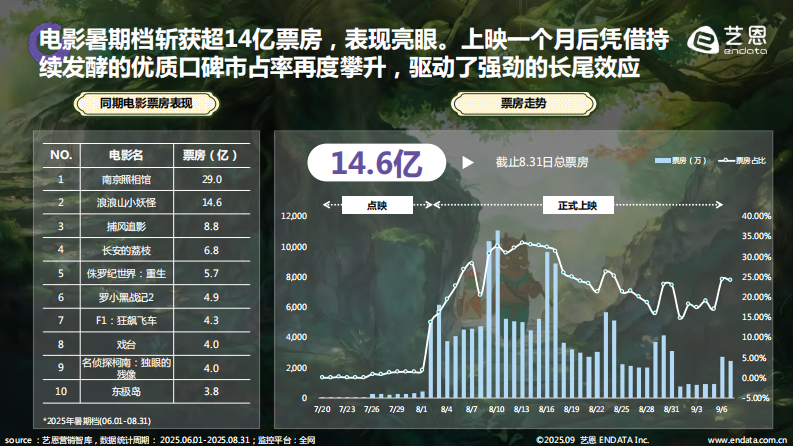The height and width of the screenshot is (446, 793).
Task: Select the F1：狂飙飞车 table cell
Action: coord(126,321)
